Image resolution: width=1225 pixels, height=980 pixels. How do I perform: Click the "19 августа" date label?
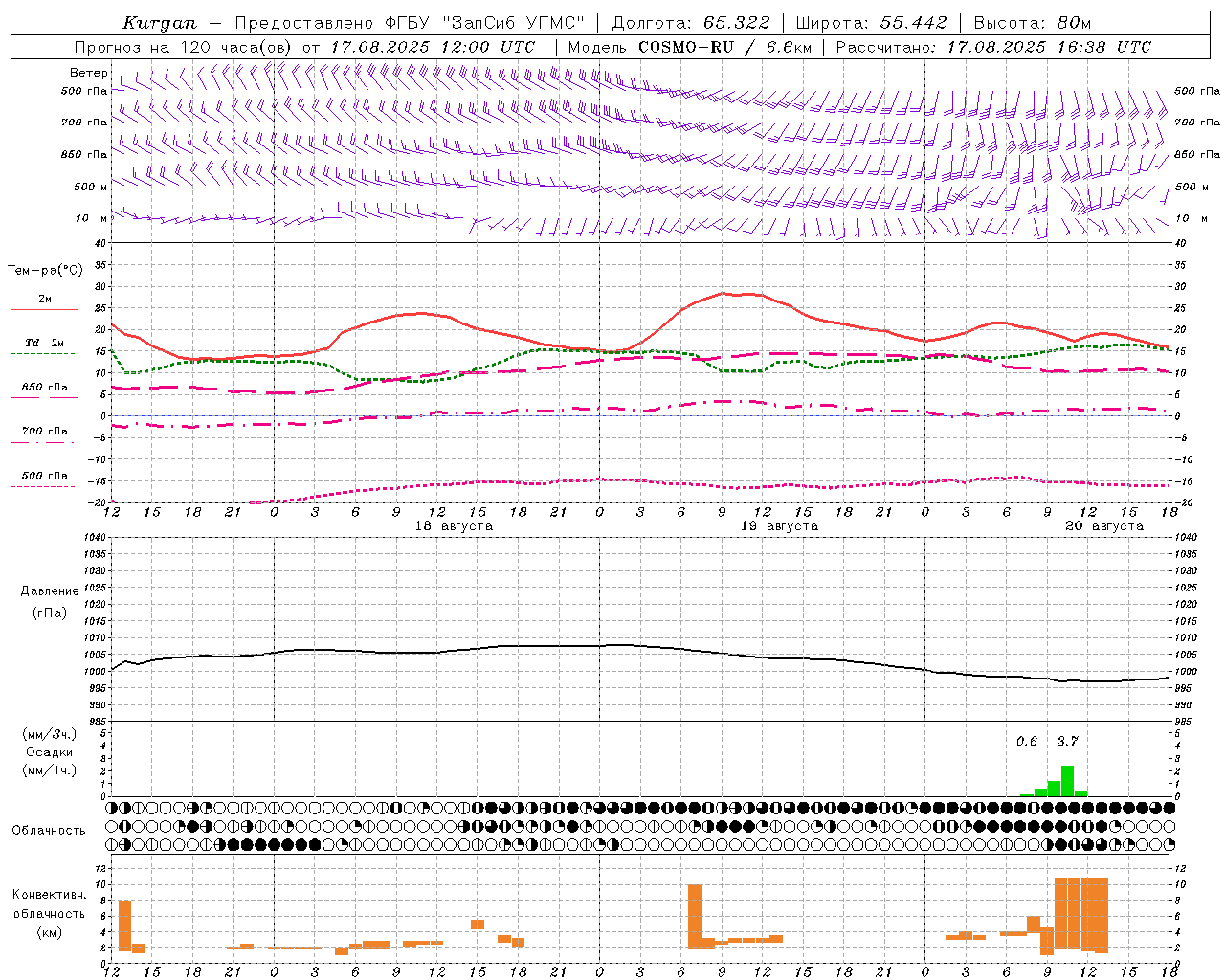[x=779, y=526]
